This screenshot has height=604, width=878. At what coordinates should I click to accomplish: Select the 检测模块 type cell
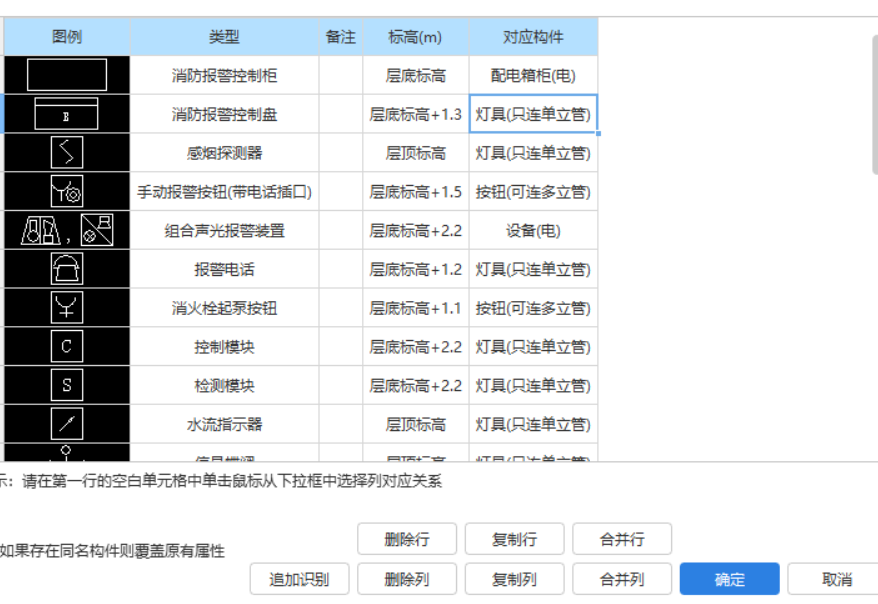coord(225,385)
